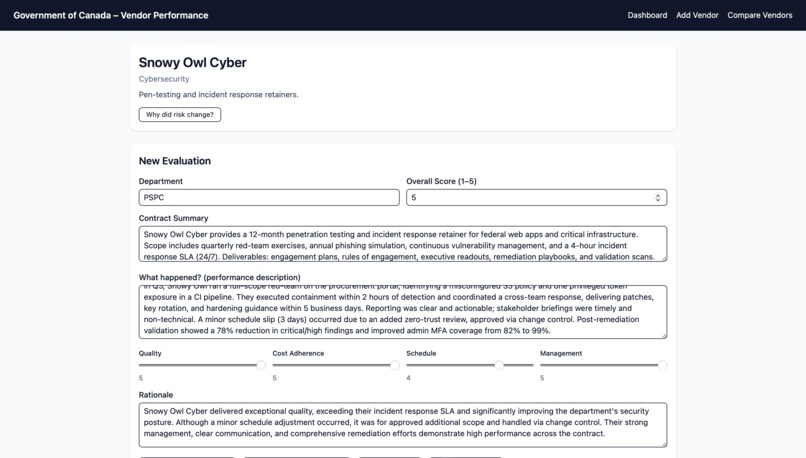Increment Overall Score with stepper arrow

(x=658, y=195)
